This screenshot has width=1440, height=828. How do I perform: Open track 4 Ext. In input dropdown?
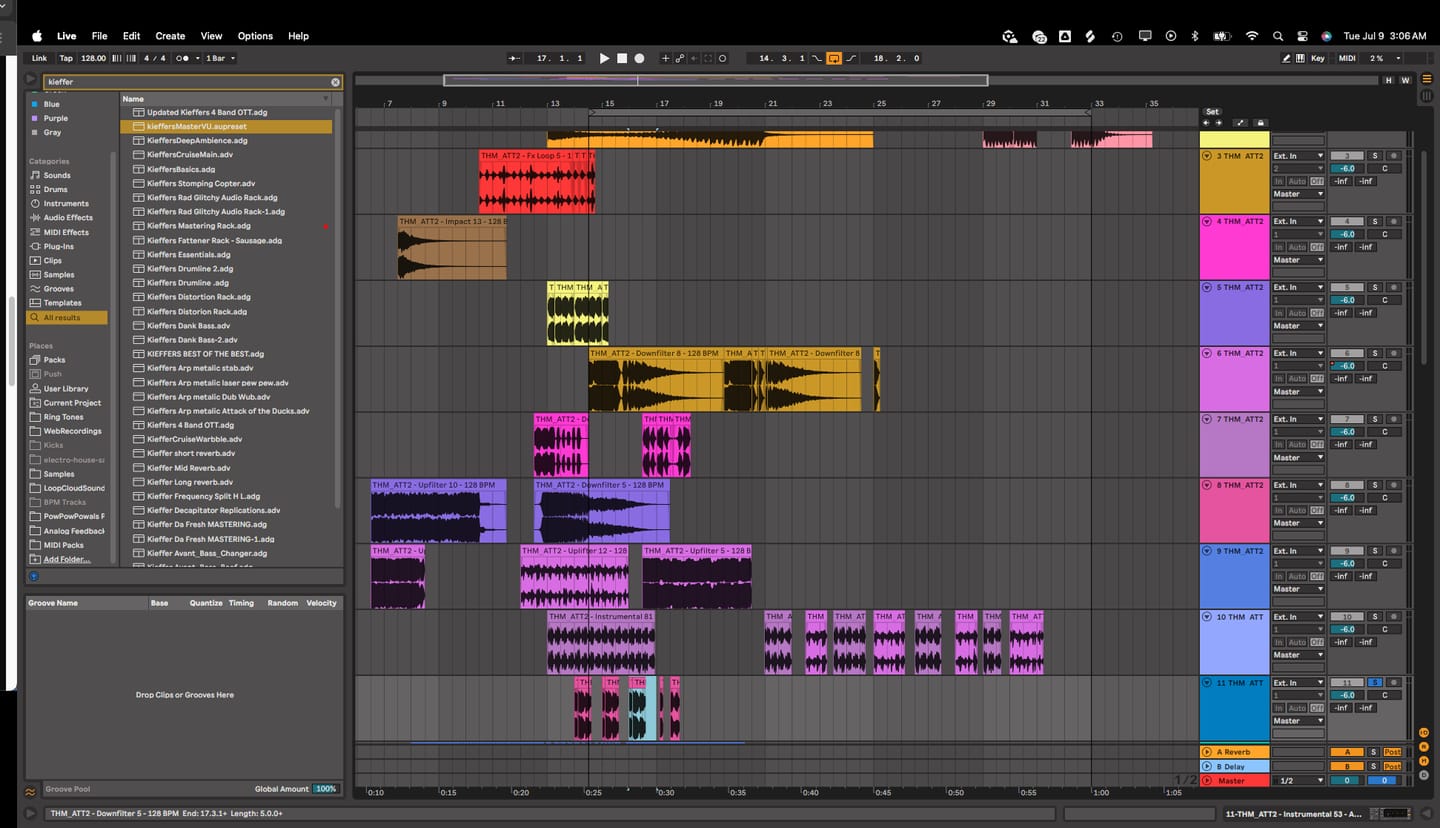[x=1298, y=221]
